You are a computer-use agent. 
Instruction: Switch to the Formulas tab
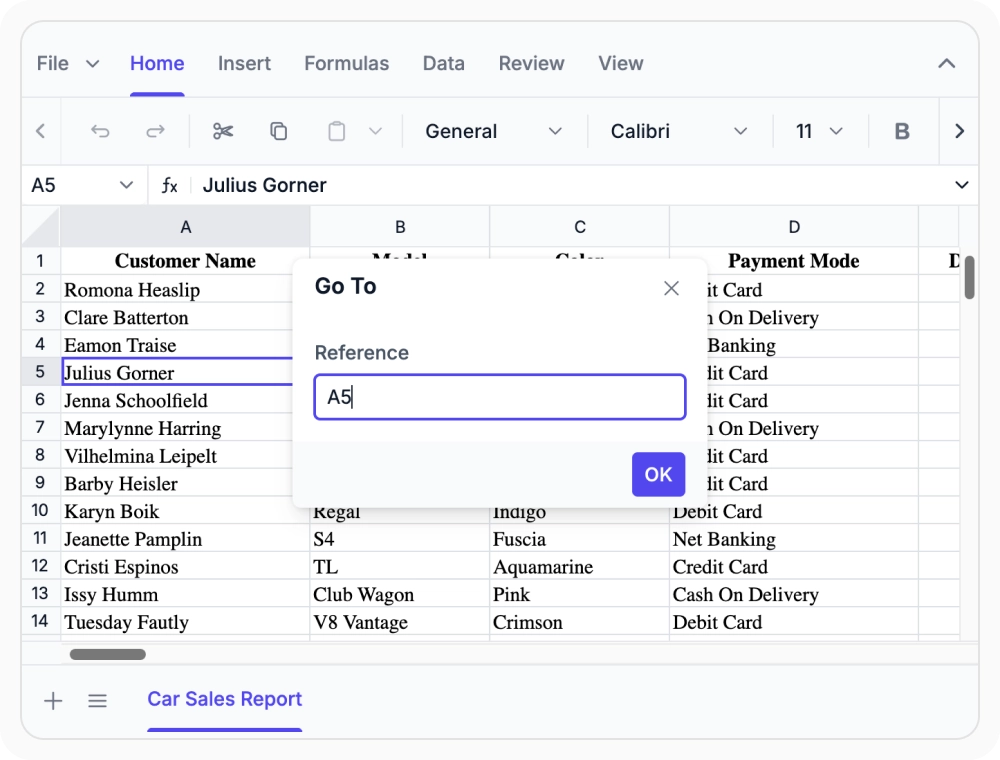(x=346, y=63)
